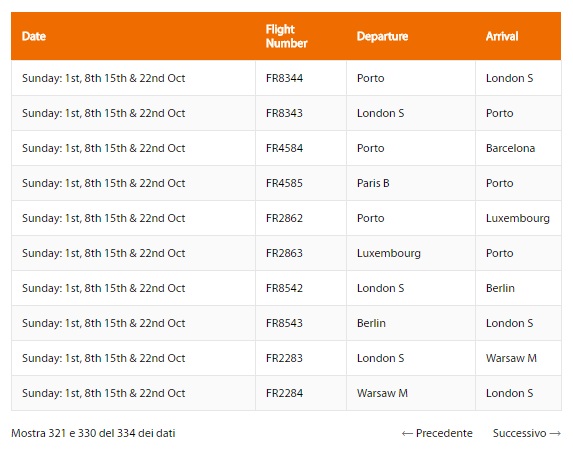Go to the Successivo next page link
573x455 pixels.
527,433
